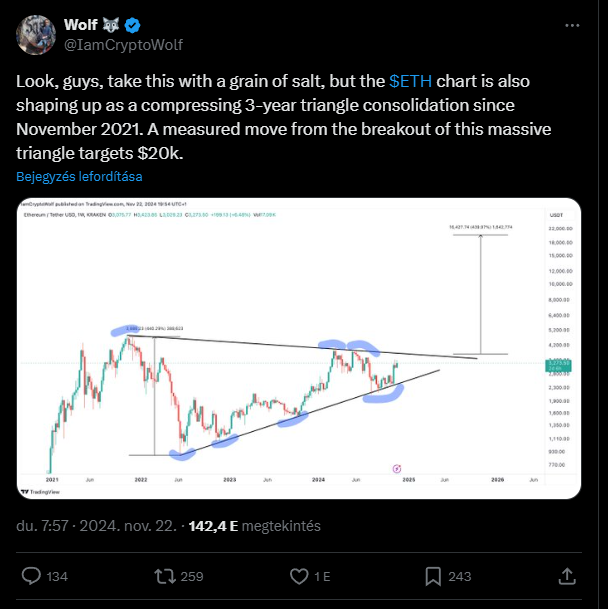Bookmark this post with the bookmark icon

coord(433,576)
